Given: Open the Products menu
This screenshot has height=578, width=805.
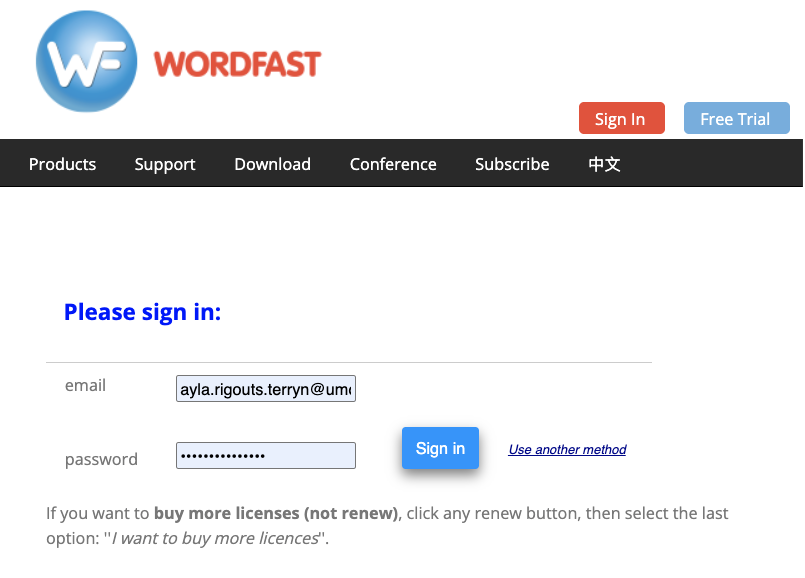Looking at the screenshot, I should [63, 164].
